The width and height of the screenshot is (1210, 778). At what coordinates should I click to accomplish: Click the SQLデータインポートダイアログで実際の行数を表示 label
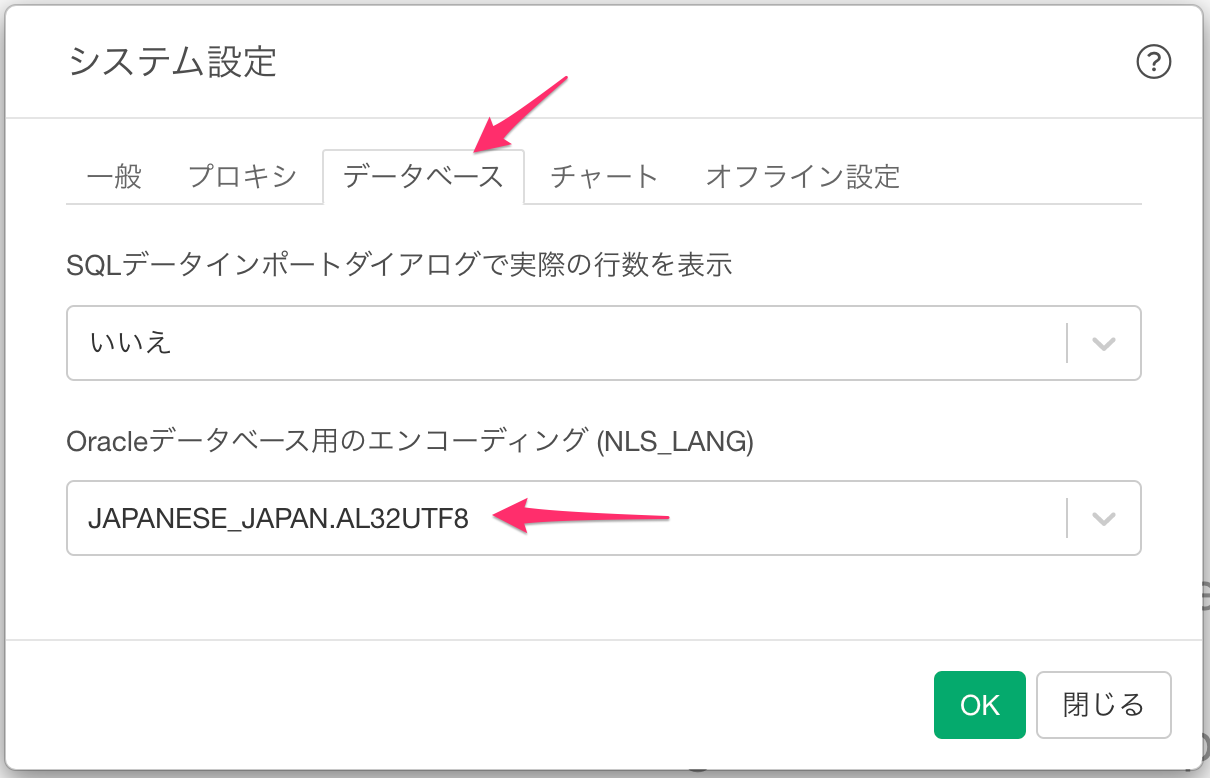pyautogui.click(x=399, y=265)
